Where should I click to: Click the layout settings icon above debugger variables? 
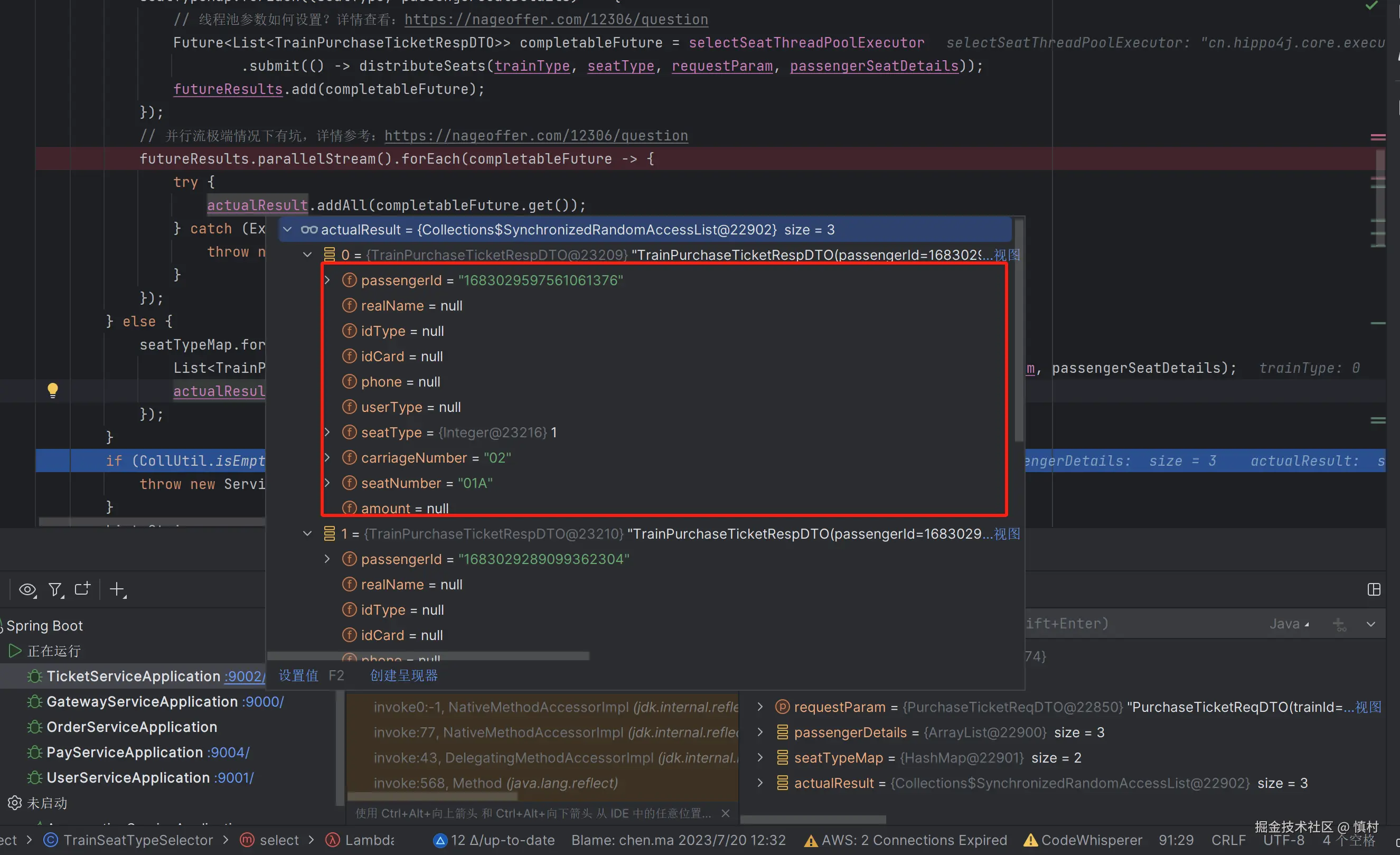1374,590
